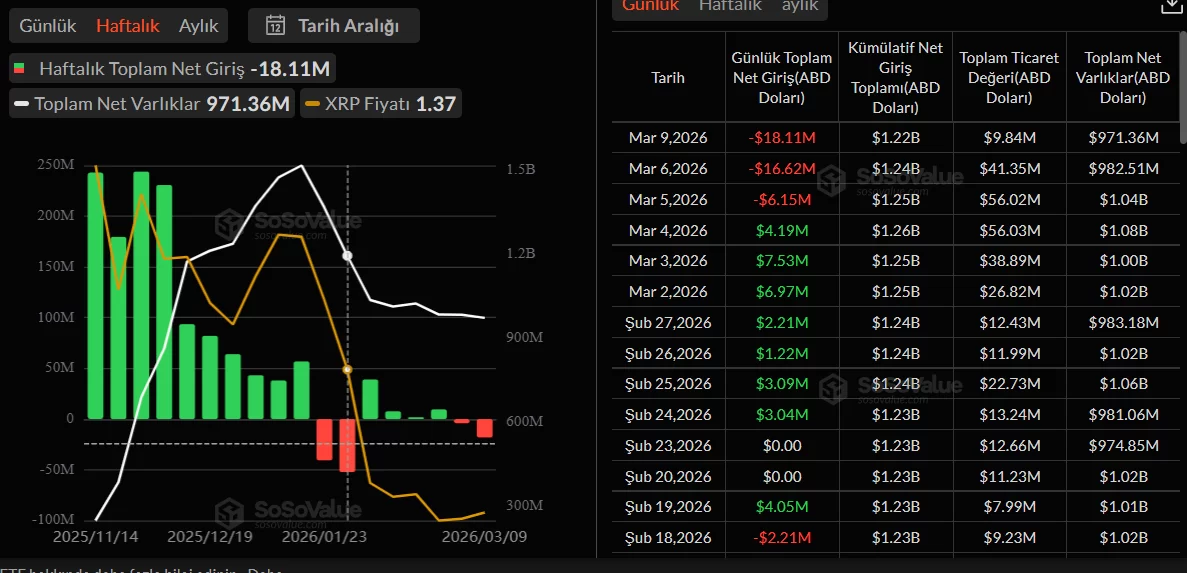Select the aylık tab above the table
Image resolution: width=1187 pixels, height=573 pixels.
click(x=800, y=6)
